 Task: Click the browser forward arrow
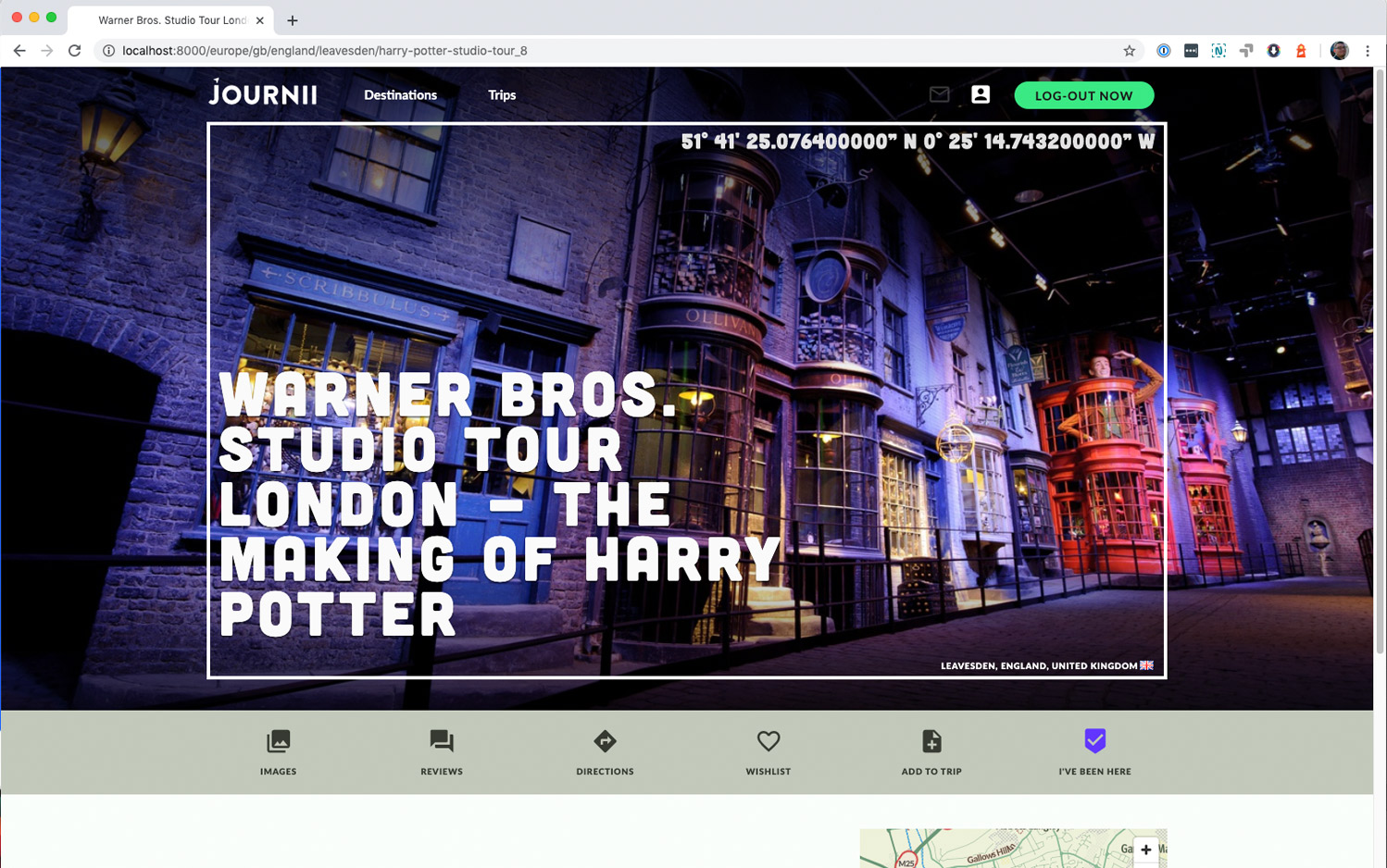click(x=46, y=51)
